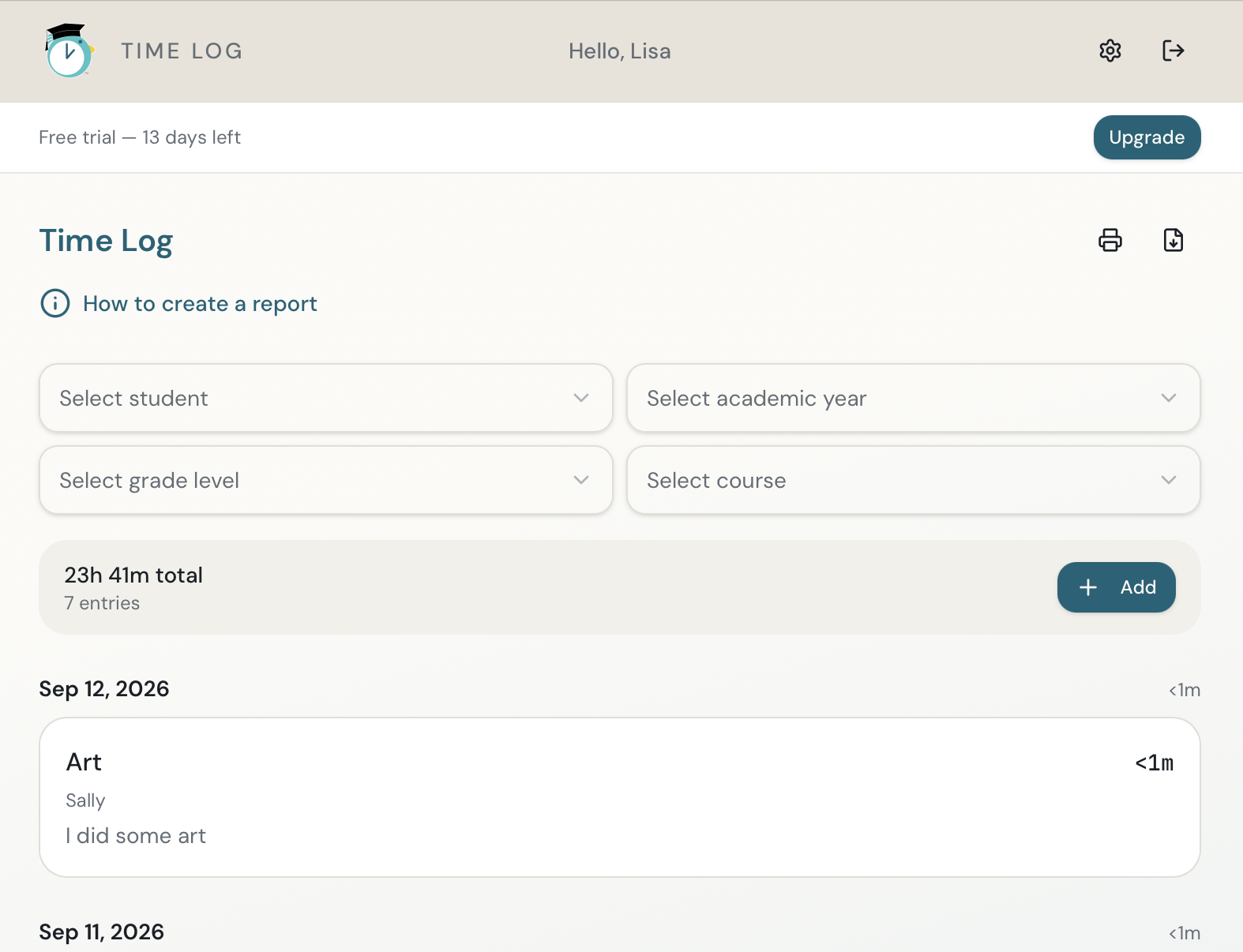
Task: Open the Select academic year dropdown
Action: pyautogui.click(x=914, y=398)
